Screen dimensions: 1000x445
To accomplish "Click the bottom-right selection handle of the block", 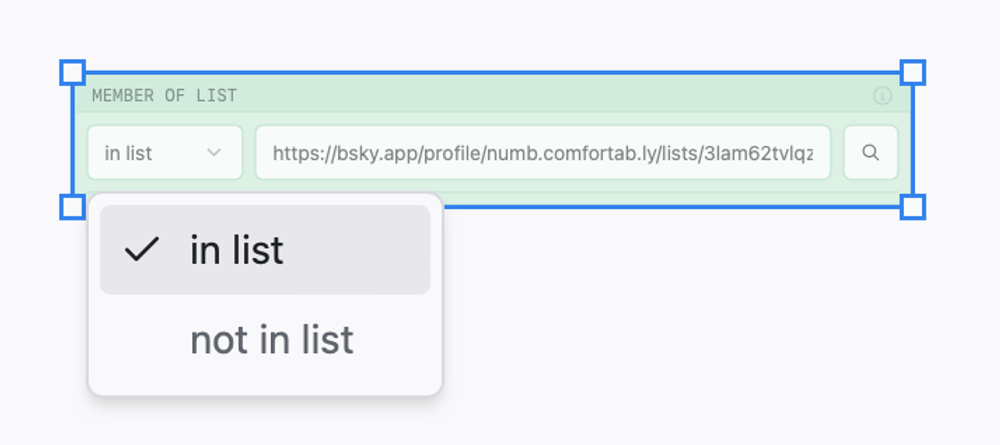I will 913,207.
